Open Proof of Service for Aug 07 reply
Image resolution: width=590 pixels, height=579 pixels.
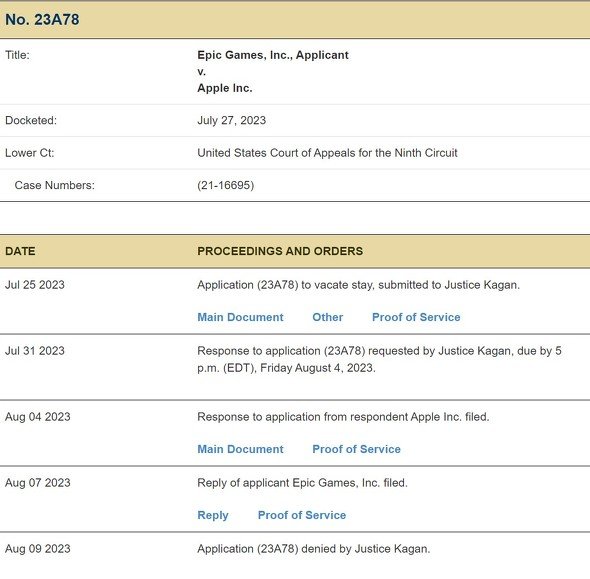(302, 515)
